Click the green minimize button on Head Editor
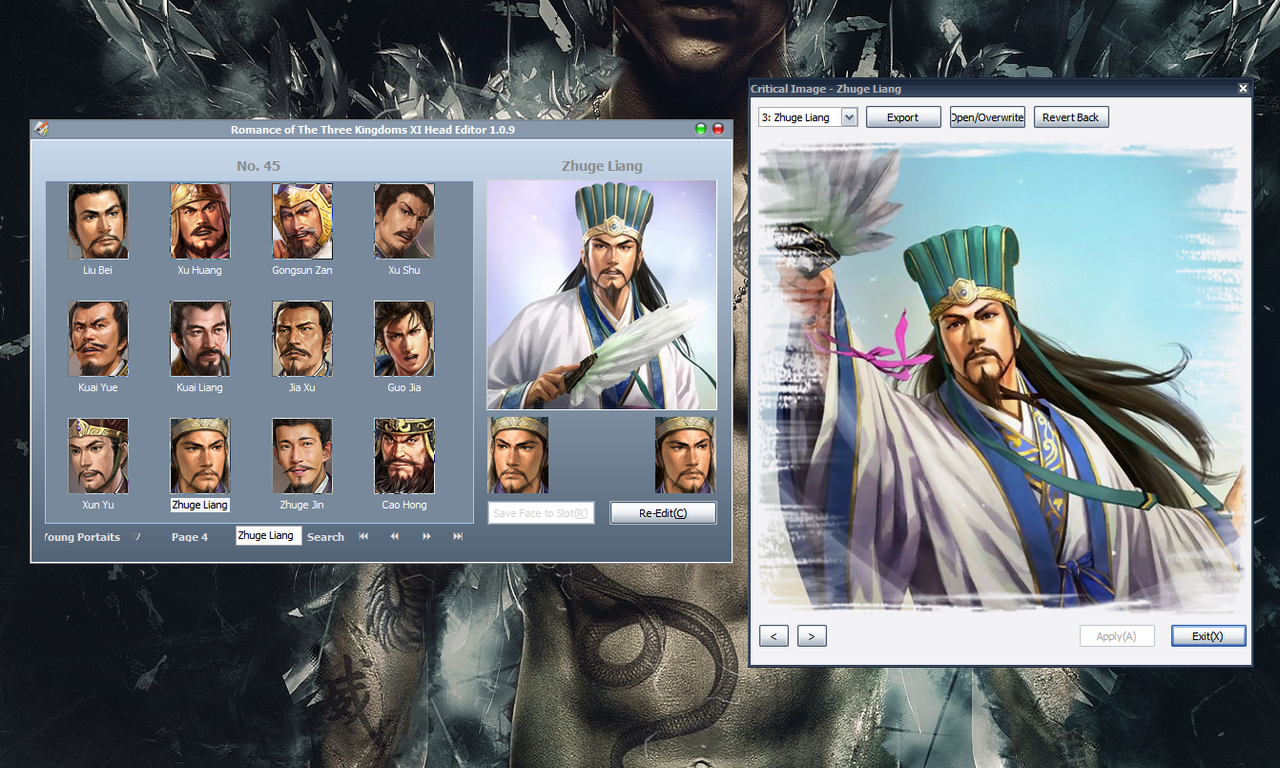 point(701,129)
